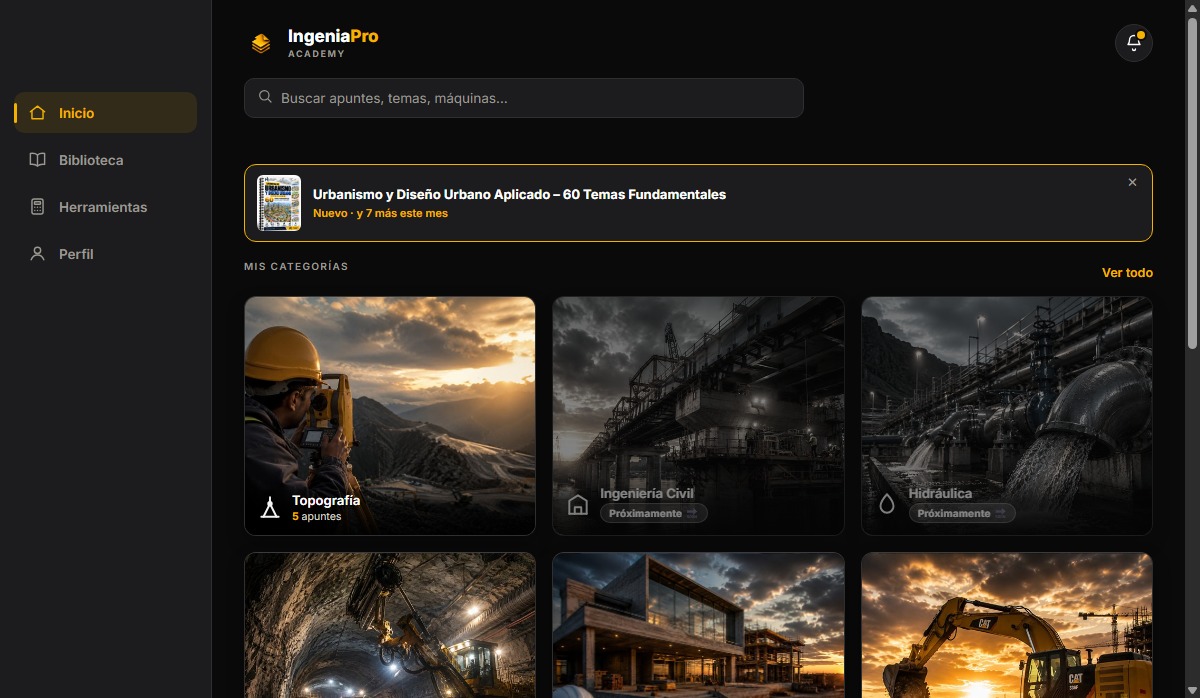Screen dimensions: 1200x698
Task: Click the IngeniaPro stacked layers logo
Action: [x=261, y=43]
